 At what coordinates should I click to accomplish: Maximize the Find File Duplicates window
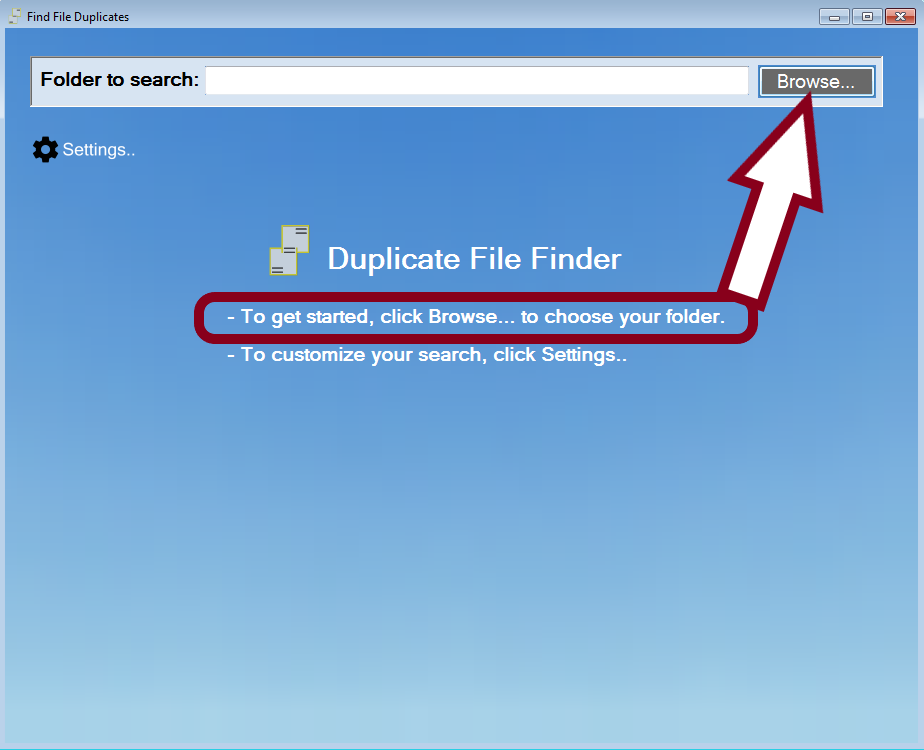(x=867, y=16)
